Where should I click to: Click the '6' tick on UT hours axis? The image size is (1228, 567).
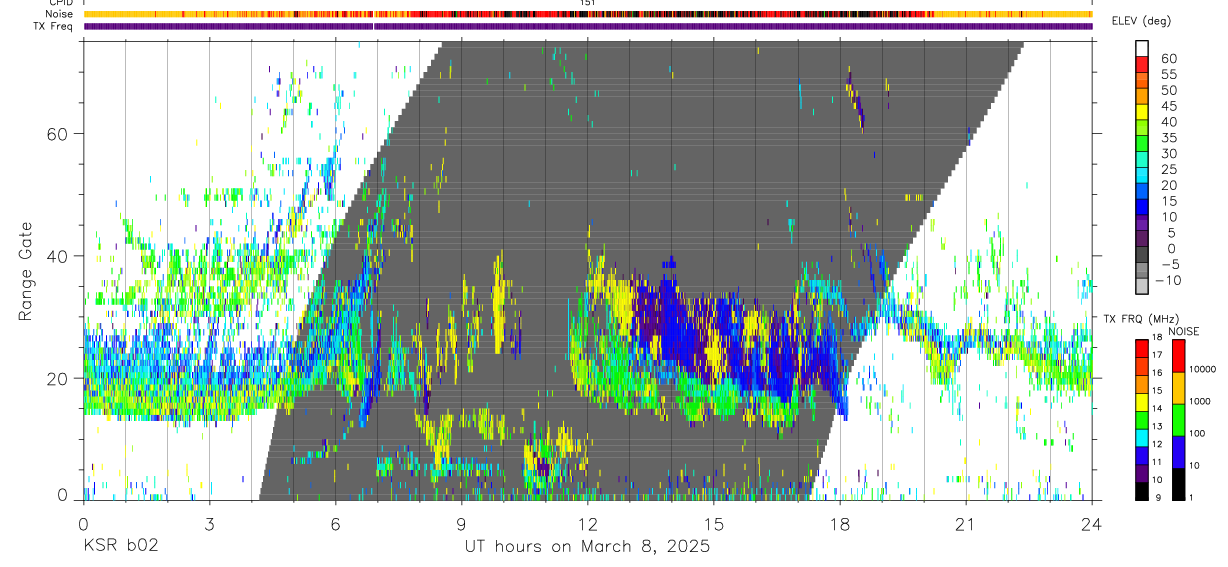click(335, 524)
